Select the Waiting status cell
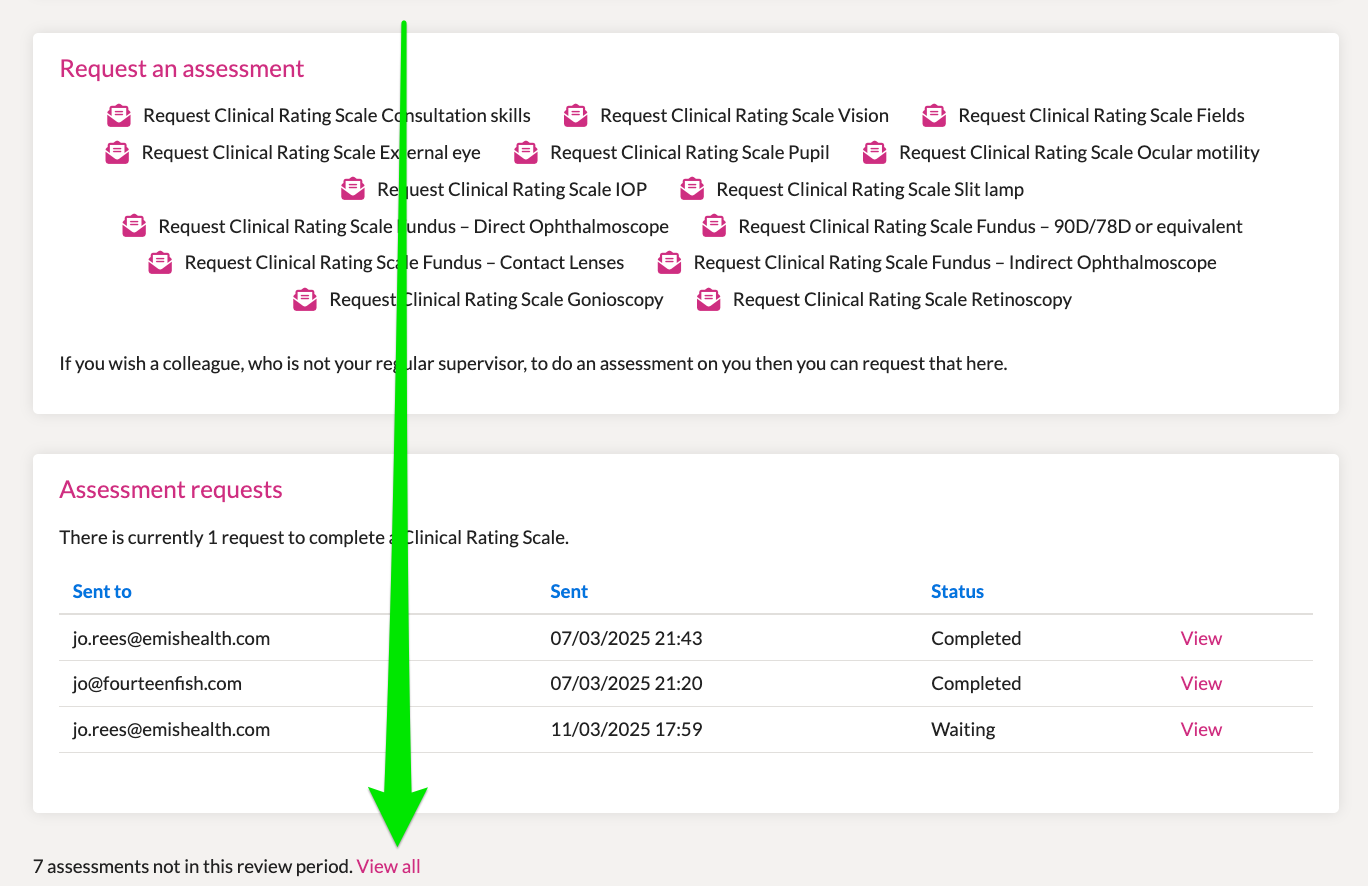This screenshot has width=1368, height=886. 963,729
